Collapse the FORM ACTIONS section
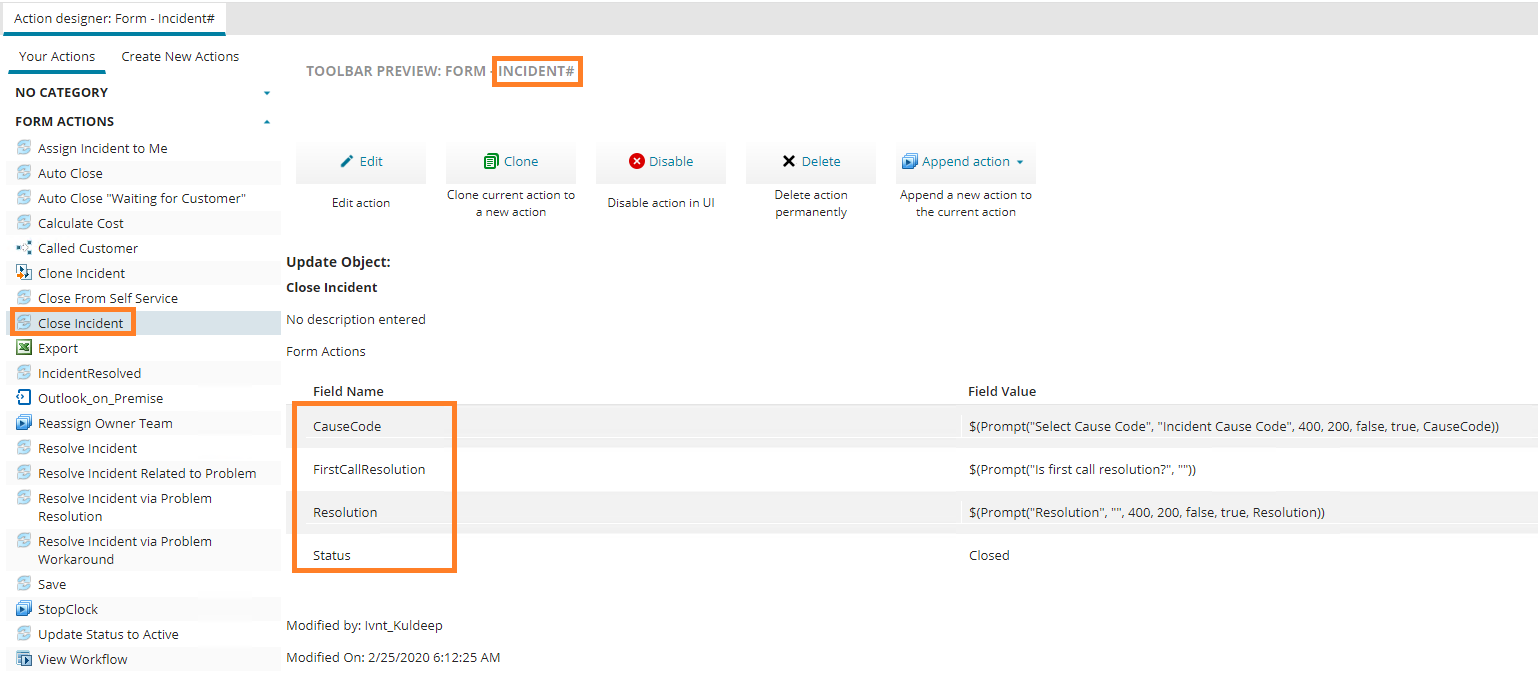The image size is (1538, 678). pos(266,120)
